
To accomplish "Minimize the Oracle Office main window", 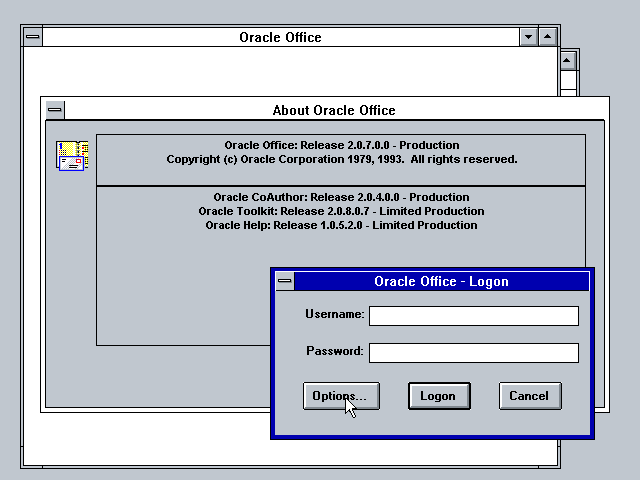I will pyautogui.click(x=528, y=37).
